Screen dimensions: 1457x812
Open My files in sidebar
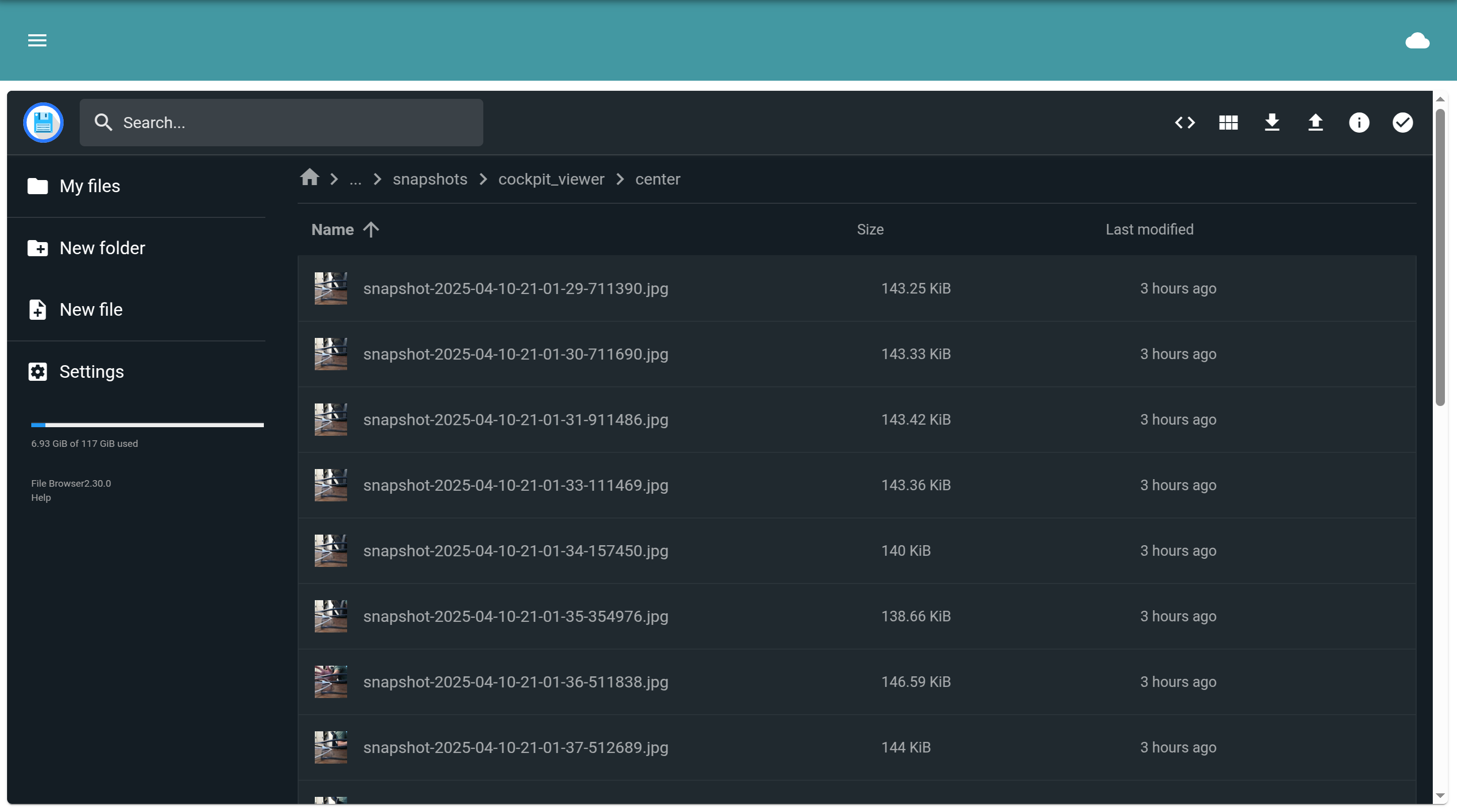coord(90,186)
